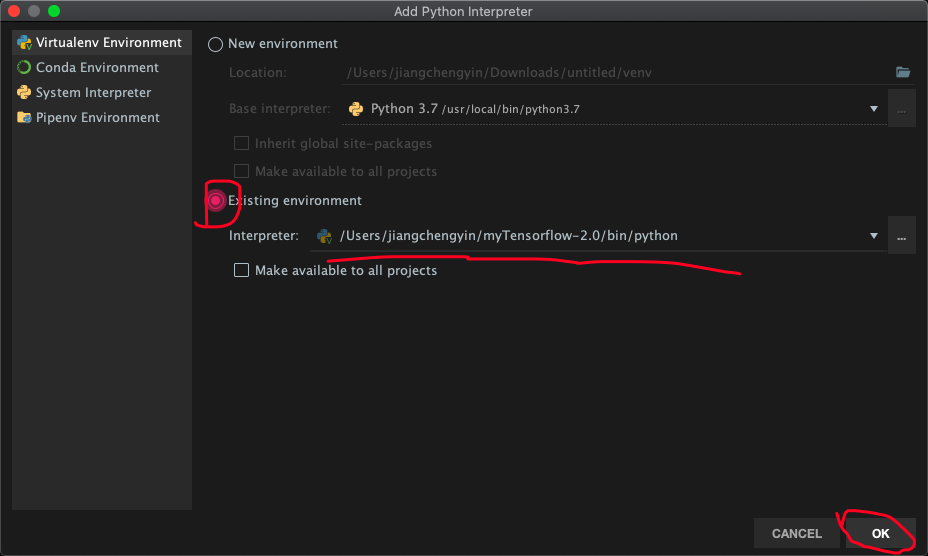Select the New environment radio button
Image resolution: width=928 pixels, height=556 pixels.
[x=215, y=44]
